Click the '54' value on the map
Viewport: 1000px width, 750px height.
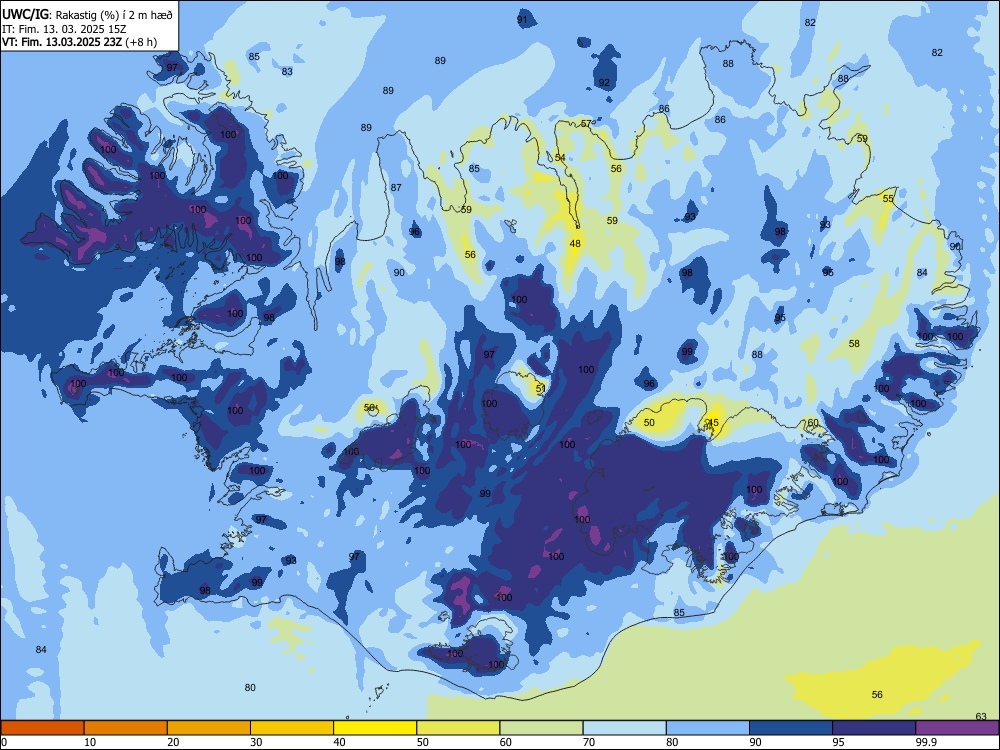pyautogui.click(x=560, y=158)
